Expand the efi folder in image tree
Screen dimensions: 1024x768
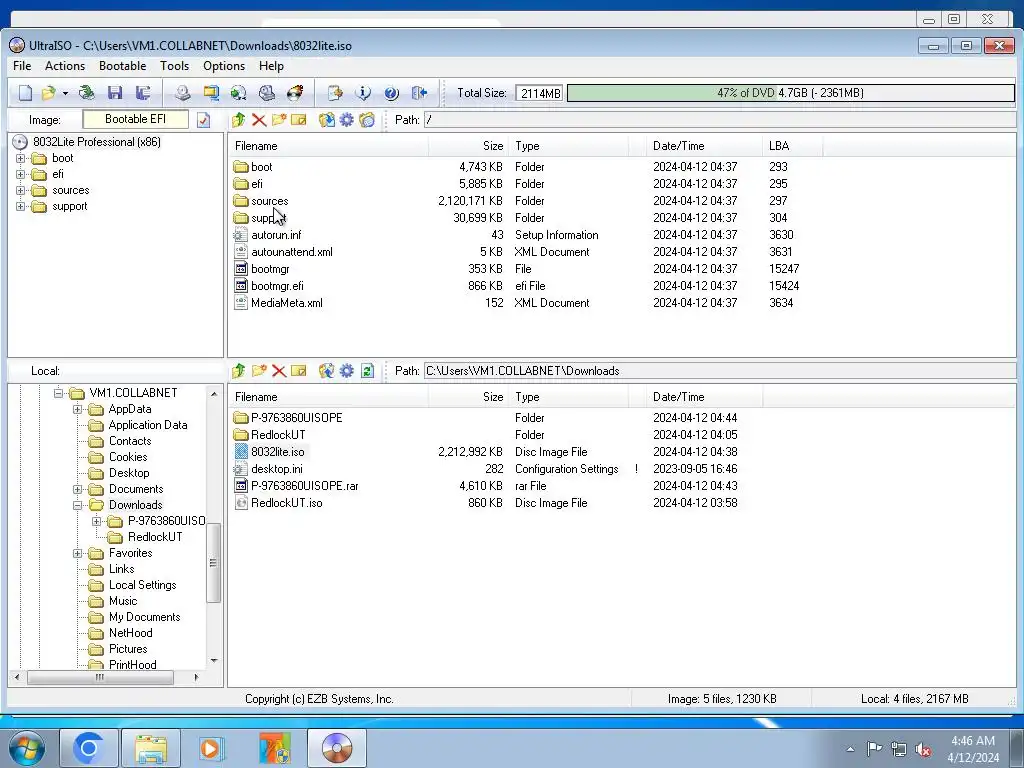20,174
